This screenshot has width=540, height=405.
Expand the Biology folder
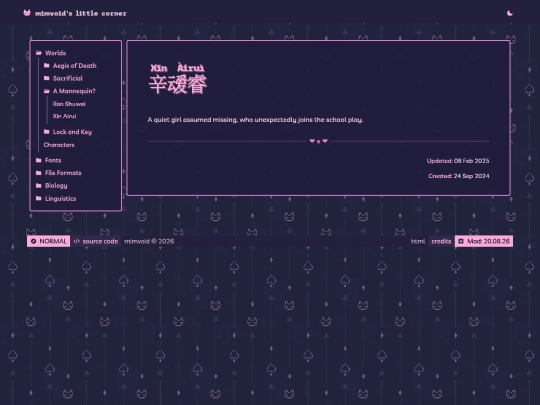39,186
